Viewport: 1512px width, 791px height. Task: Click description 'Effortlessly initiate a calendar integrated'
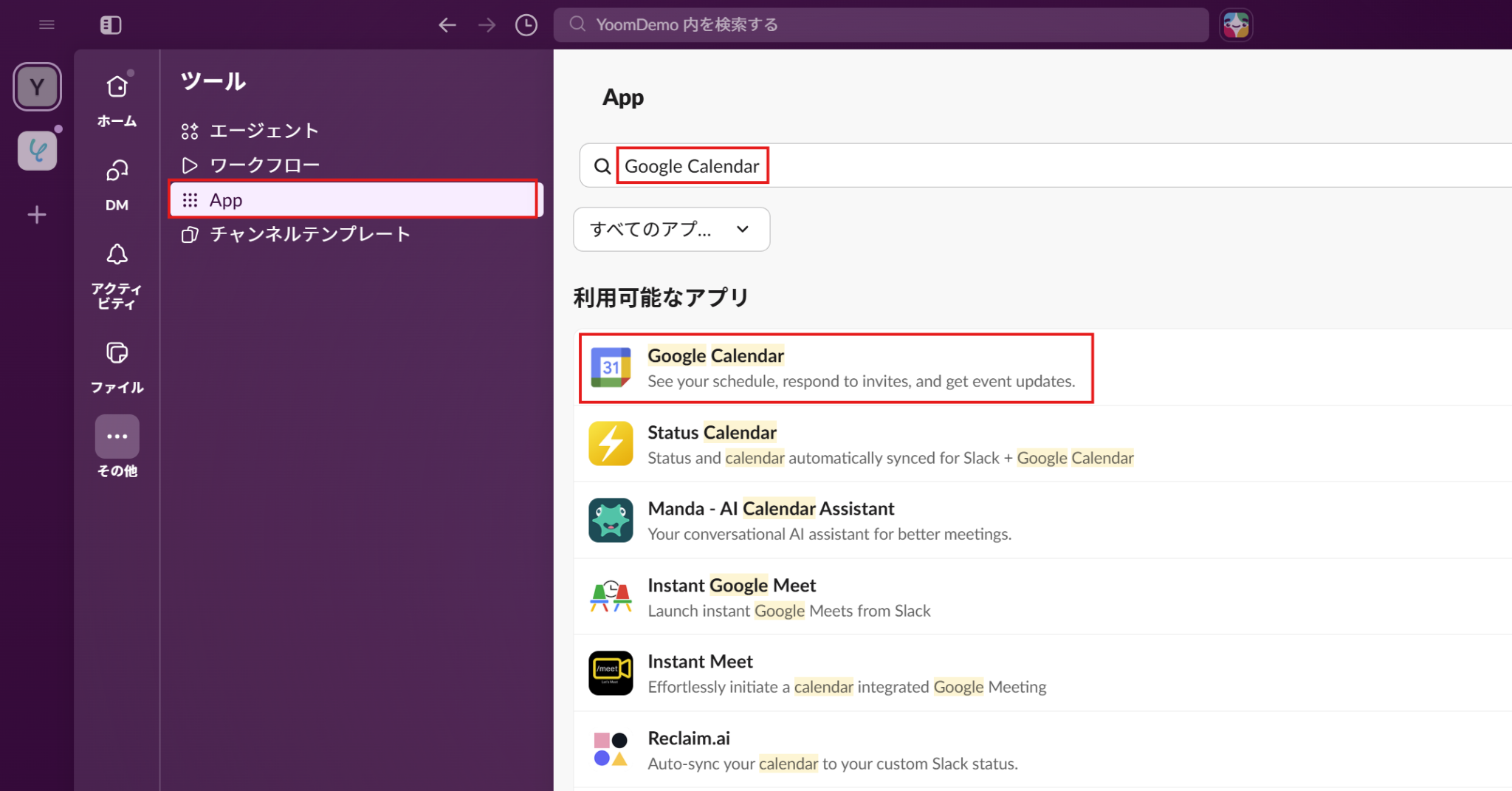point(847,688)
